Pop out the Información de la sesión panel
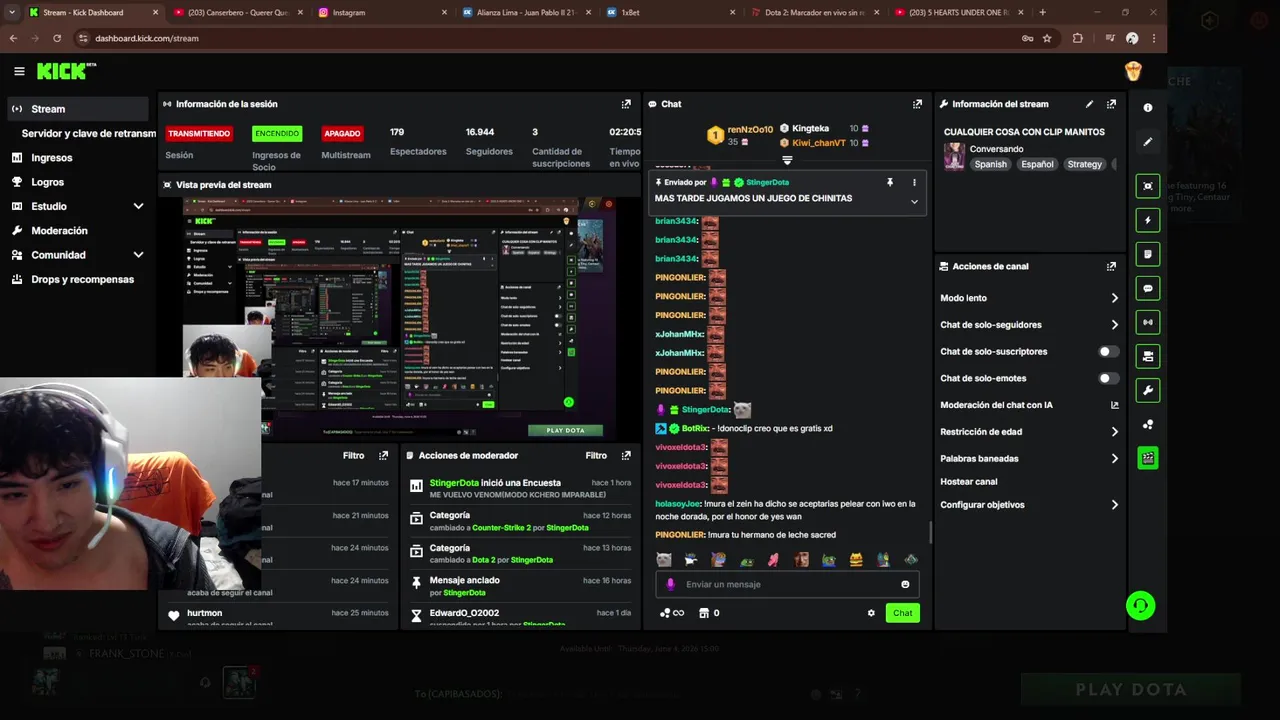 coord(626,104)
